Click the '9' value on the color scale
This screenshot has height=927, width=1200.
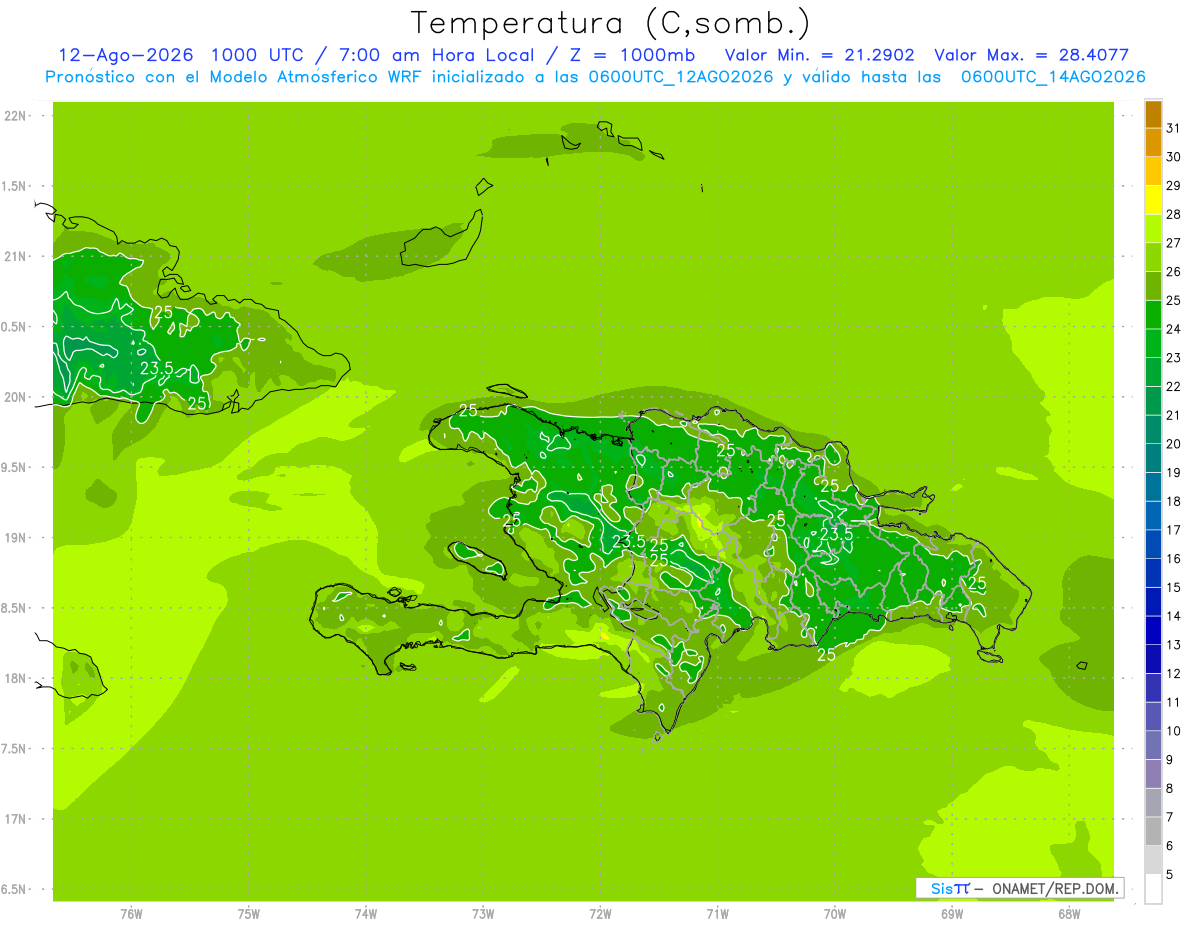coord(1170,760)
